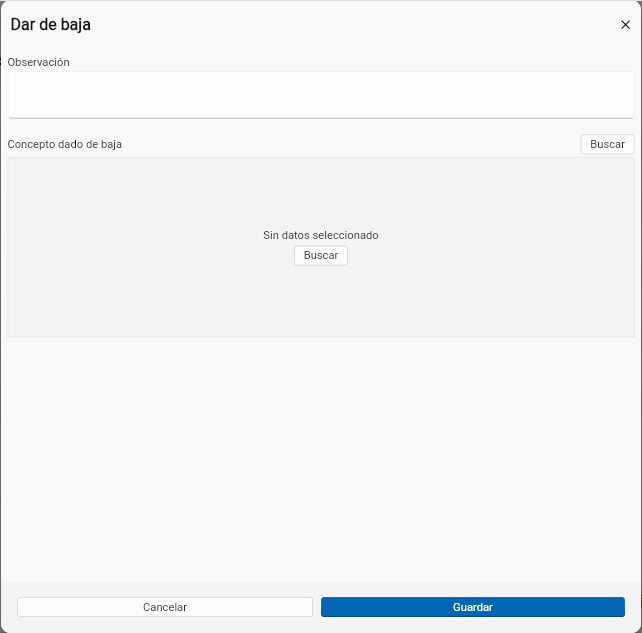This screenshot has height=633, width=642.
Task: Save changes with the Guardar button
Action: coord(472,607)
